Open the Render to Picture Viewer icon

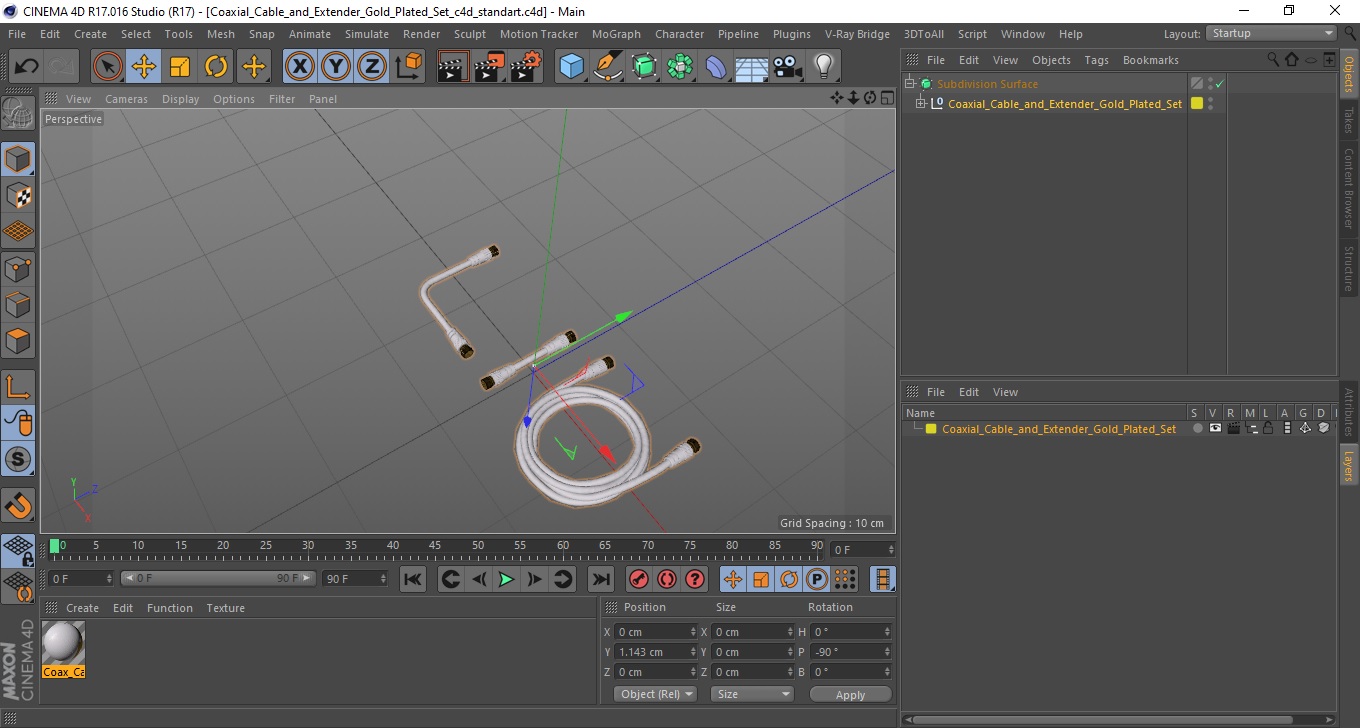tap(490, 67)
